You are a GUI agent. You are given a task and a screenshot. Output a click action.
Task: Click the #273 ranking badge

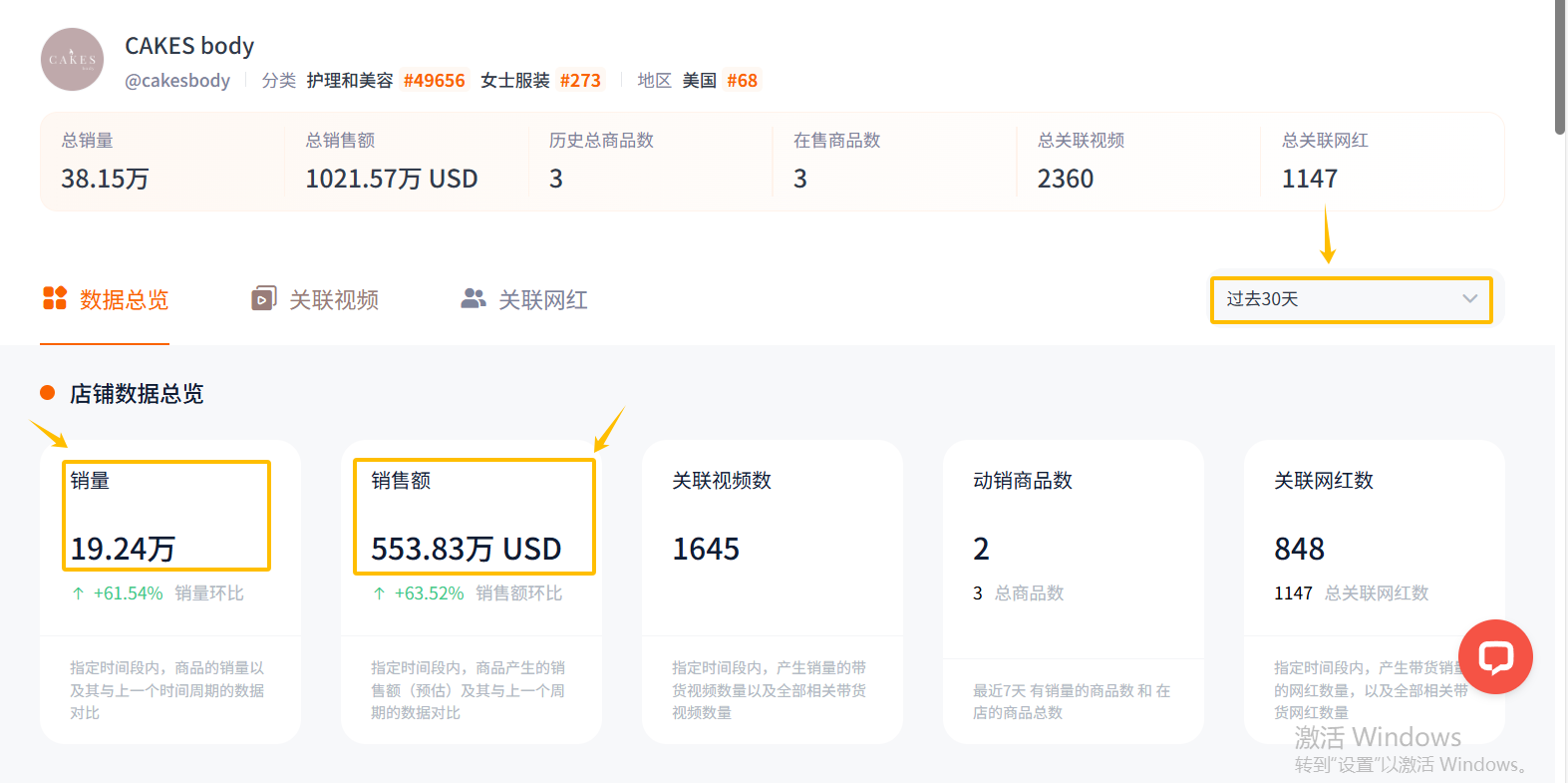[580, 81]
